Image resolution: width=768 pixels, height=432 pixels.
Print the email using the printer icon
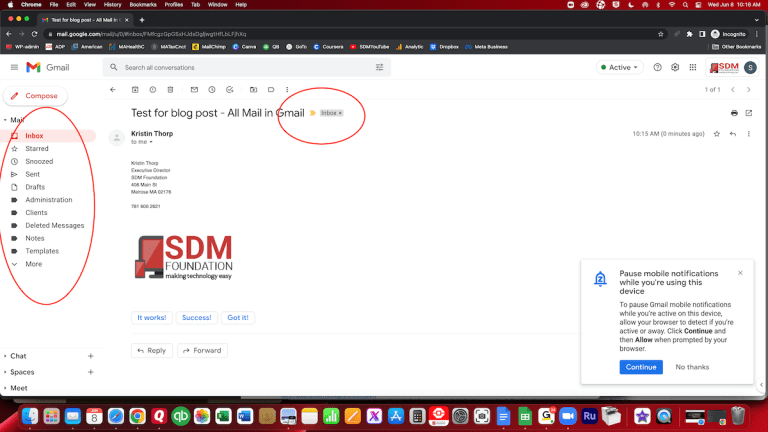point(734,113)
